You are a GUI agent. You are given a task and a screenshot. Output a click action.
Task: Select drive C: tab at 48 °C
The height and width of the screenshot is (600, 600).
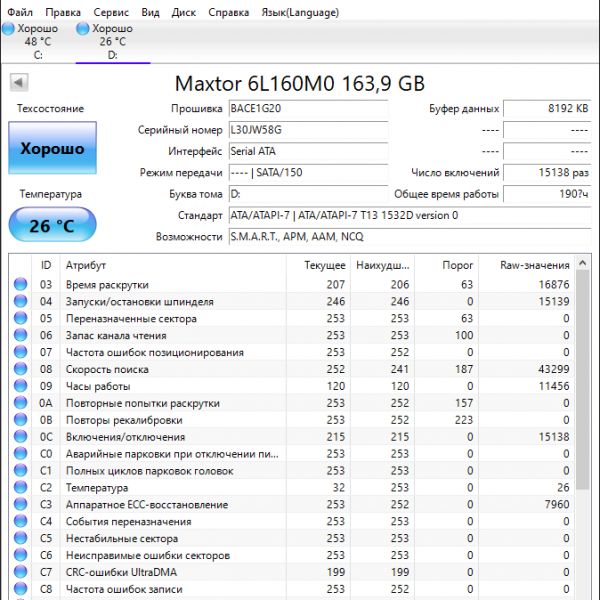38,41
